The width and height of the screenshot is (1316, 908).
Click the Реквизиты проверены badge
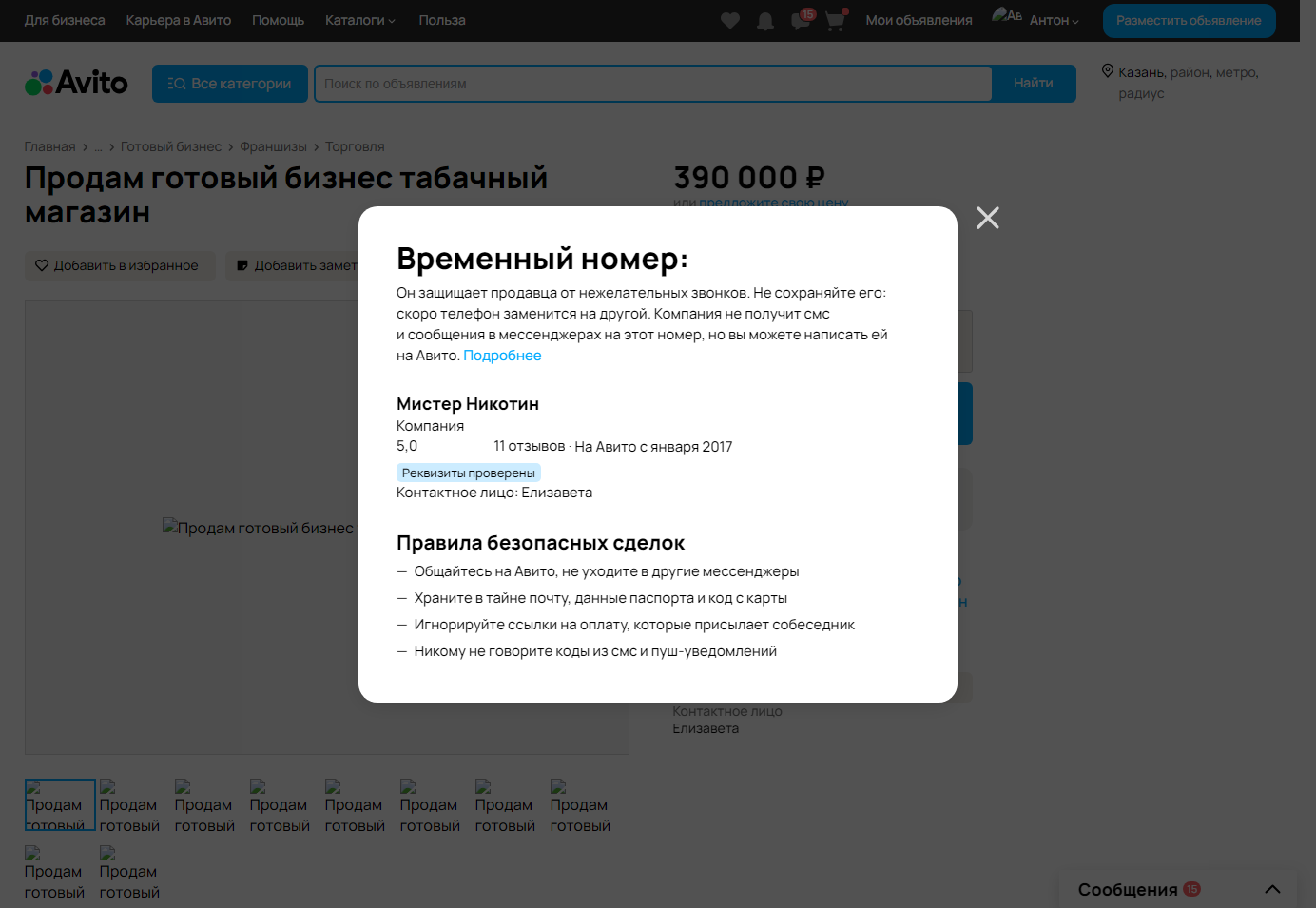click(x=469, y=473)
